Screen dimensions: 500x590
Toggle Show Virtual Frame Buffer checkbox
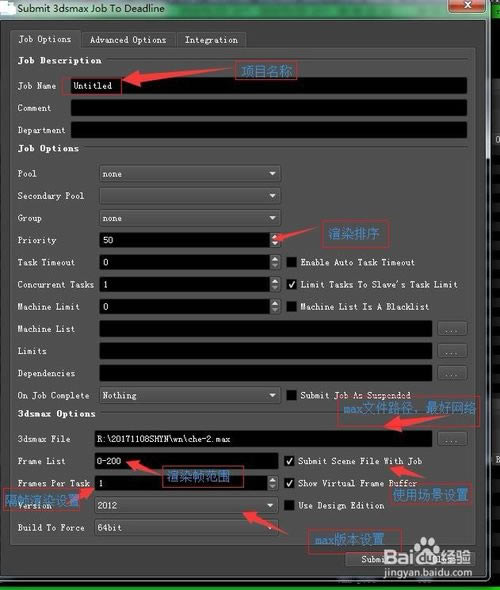pos(289,483)
